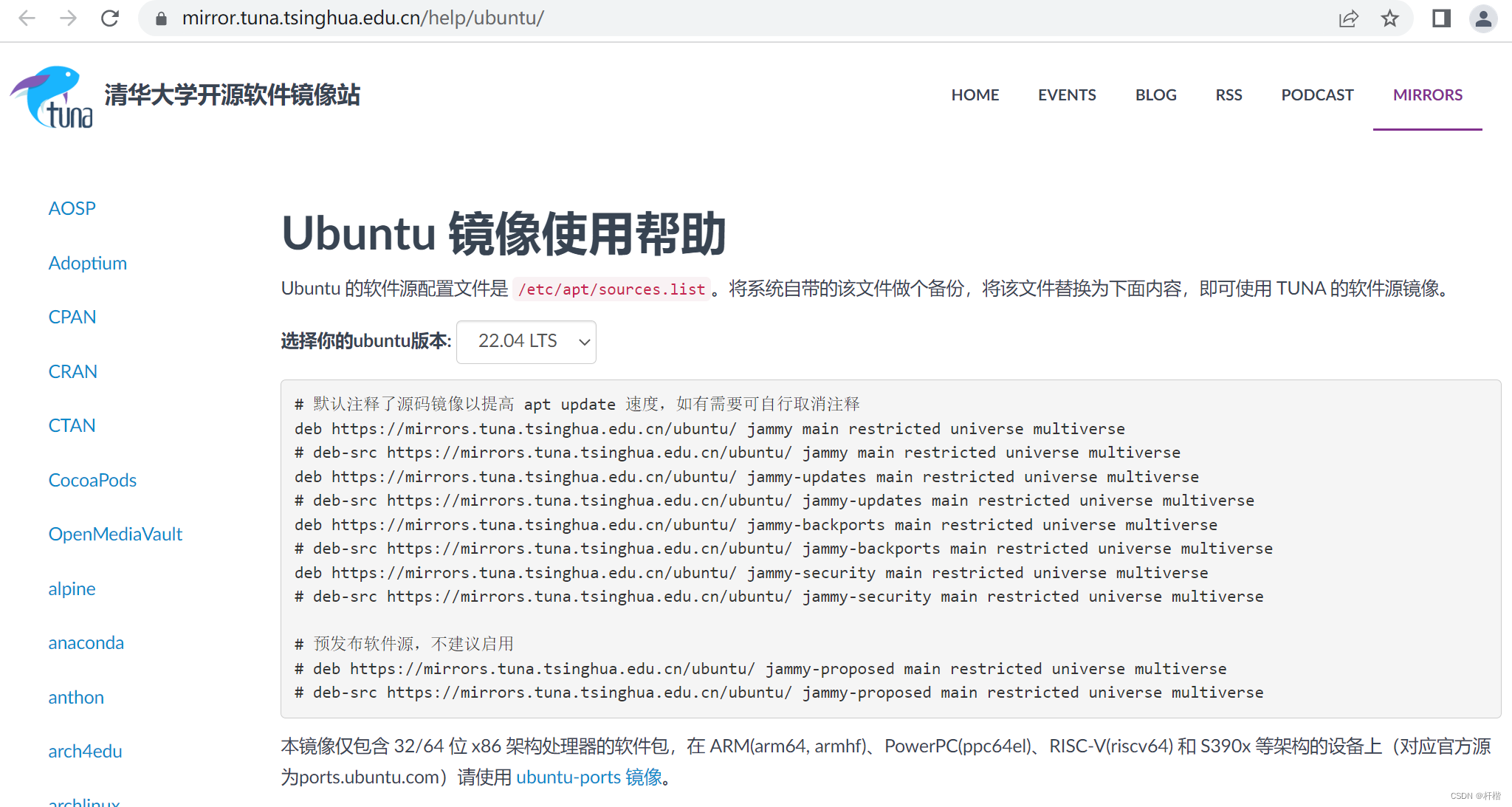The image size is (1512, 807).
Task: Click the commented deb jammy-proposed line
Action: [x=760, y=669]
